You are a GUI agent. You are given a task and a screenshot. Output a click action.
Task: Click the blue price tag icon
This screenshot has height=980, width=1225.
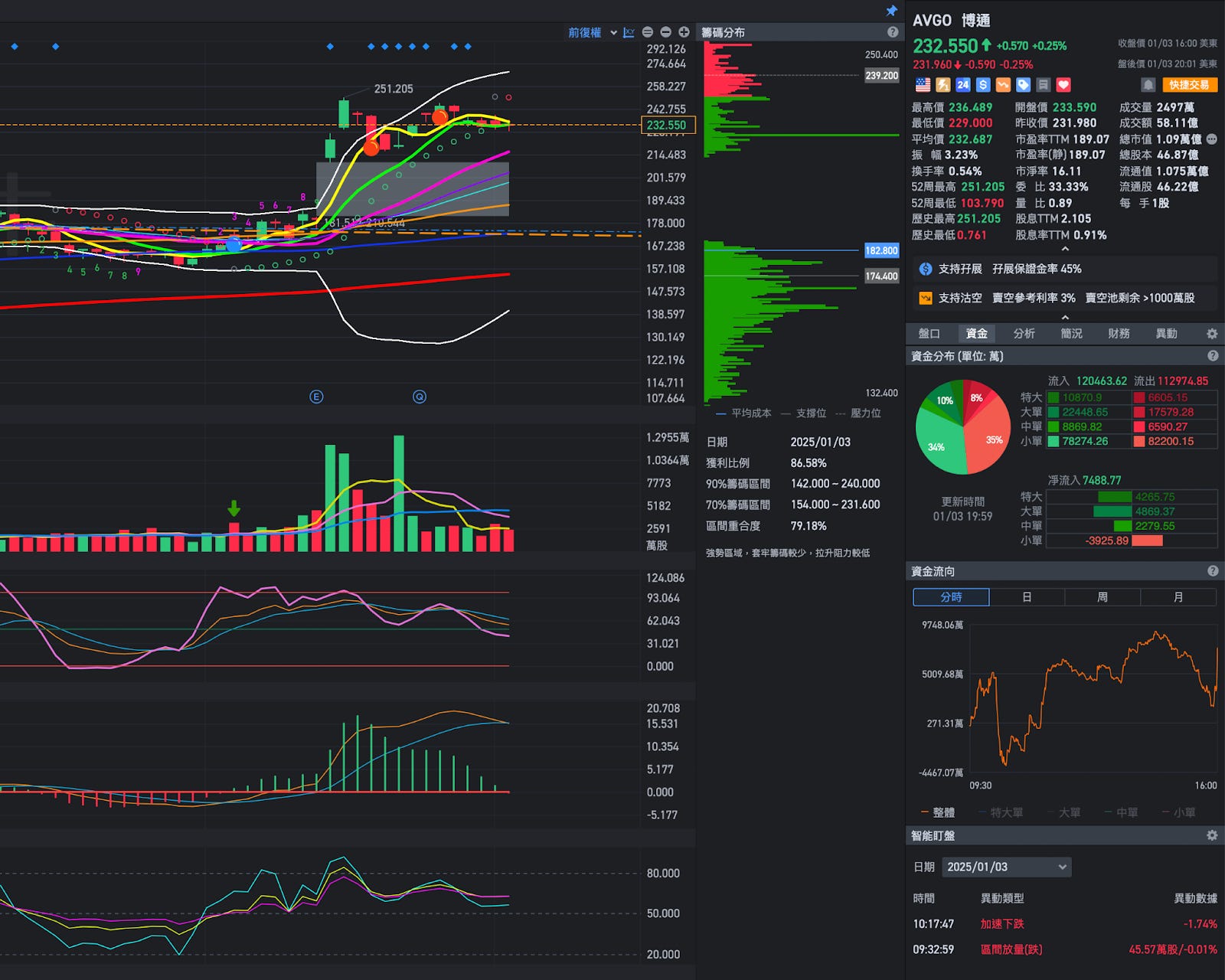tap(1023, 85)
